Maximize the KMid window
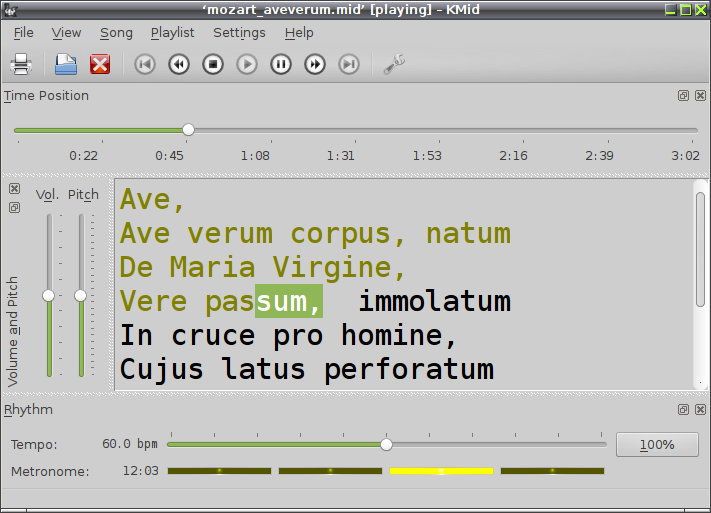Viewport: 711px width, 513px height. coord(686,10)
